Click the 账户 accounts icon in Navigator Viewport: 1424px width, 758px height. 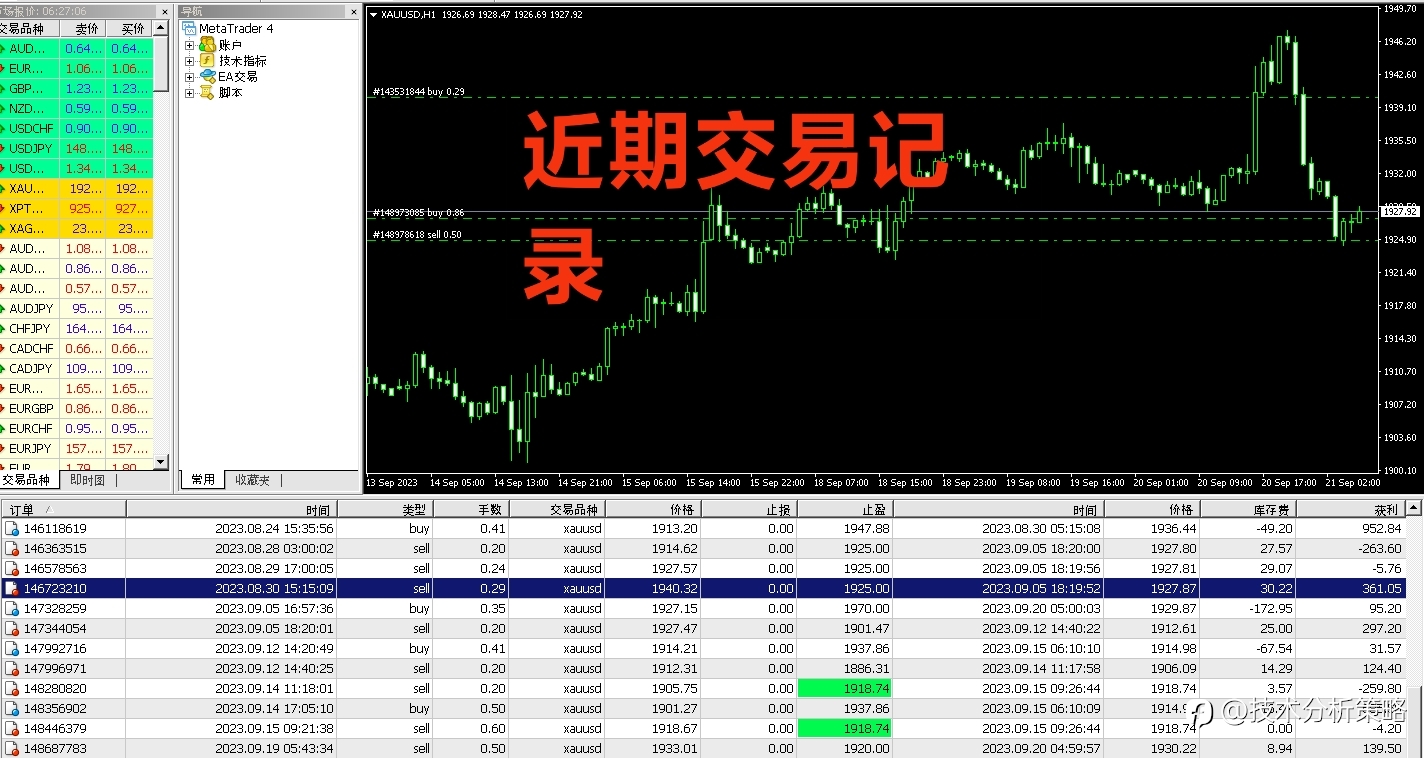click(x=207, y=45)
